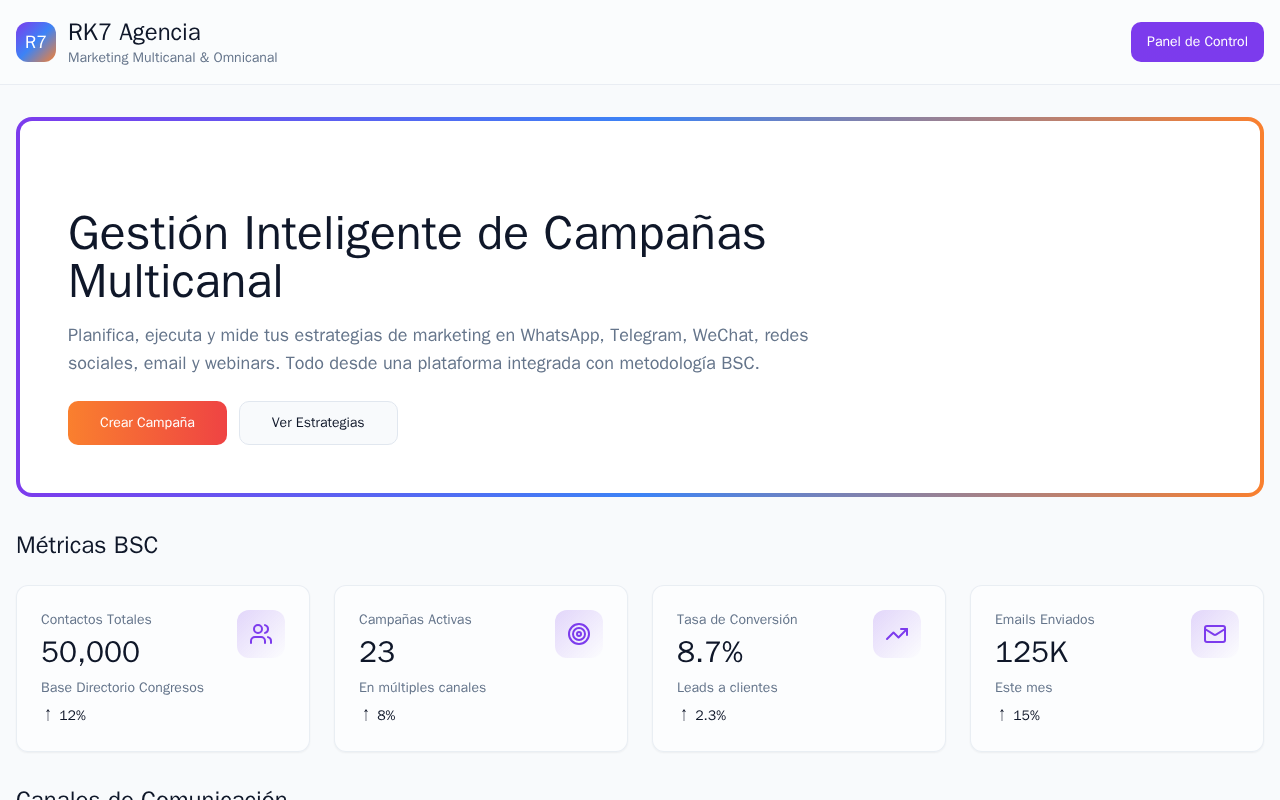
Task: Click the 125K emails sent value
Action: click(1031, 652)
